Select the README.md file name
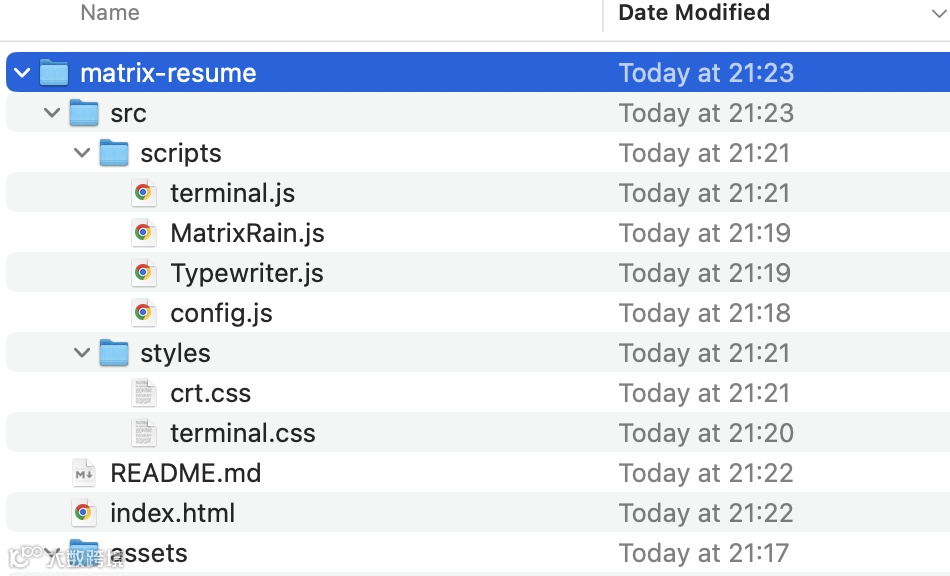This screenshot has height=576, width=950. point(185,473)
